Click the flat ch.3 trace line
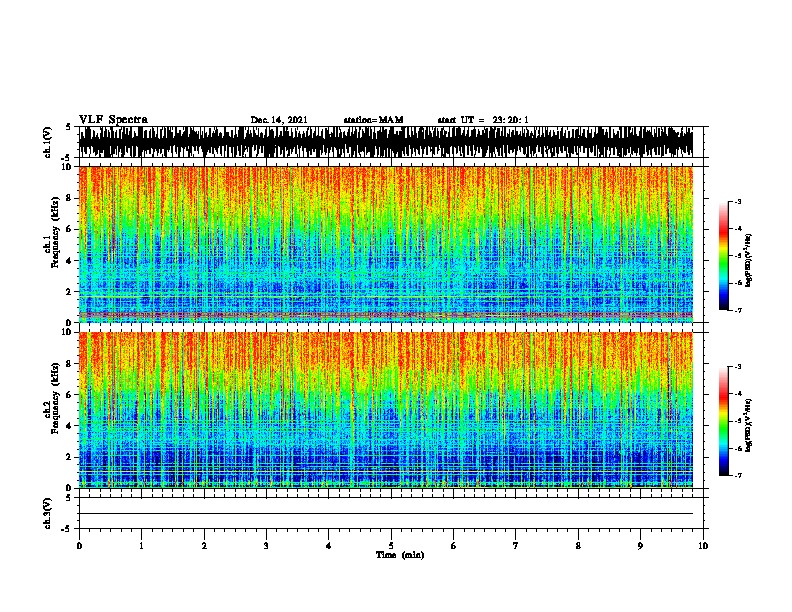The image size is (792, 612). coord(385,514)
